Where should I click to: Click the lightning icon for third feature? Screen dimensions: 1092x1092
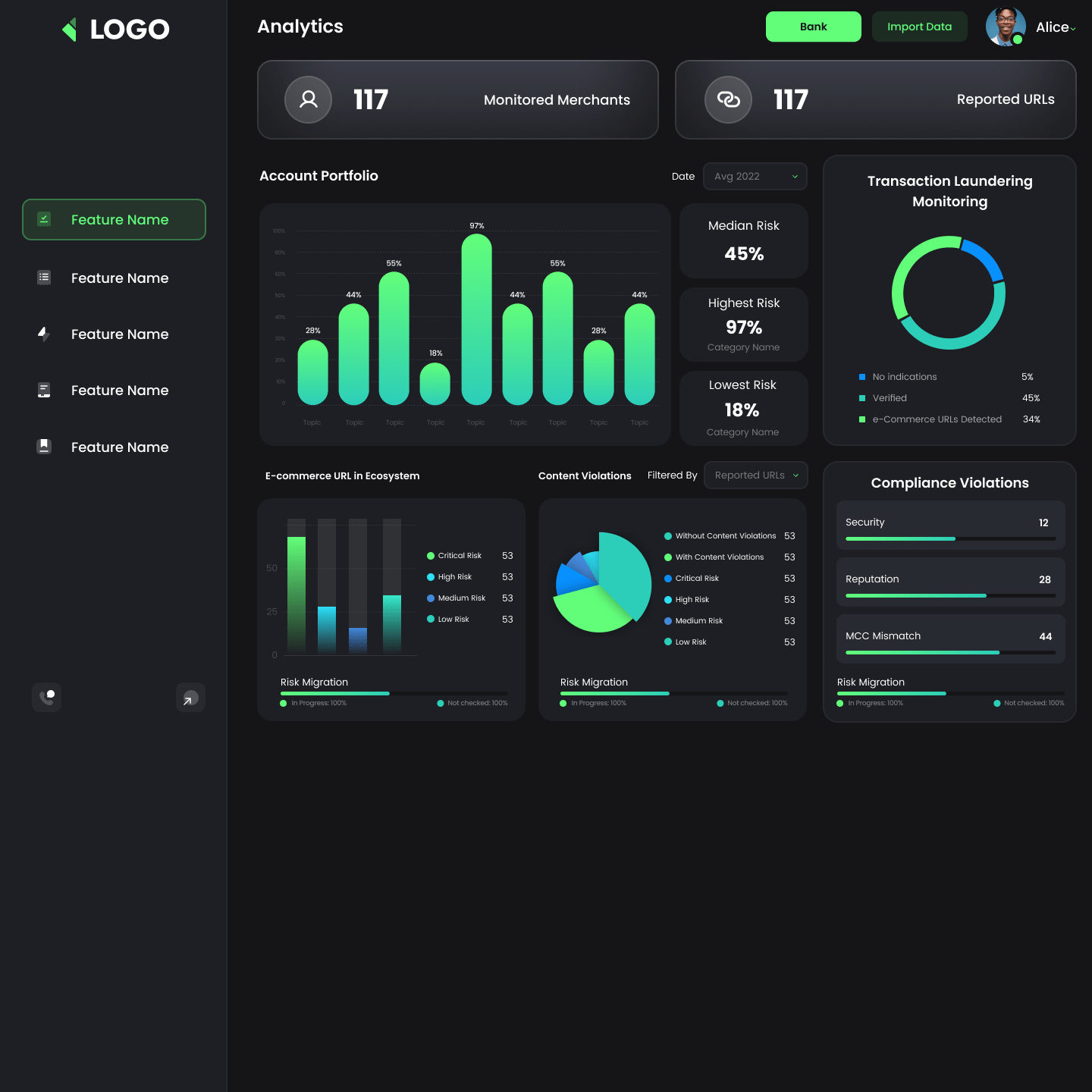[x=44, y=334]
